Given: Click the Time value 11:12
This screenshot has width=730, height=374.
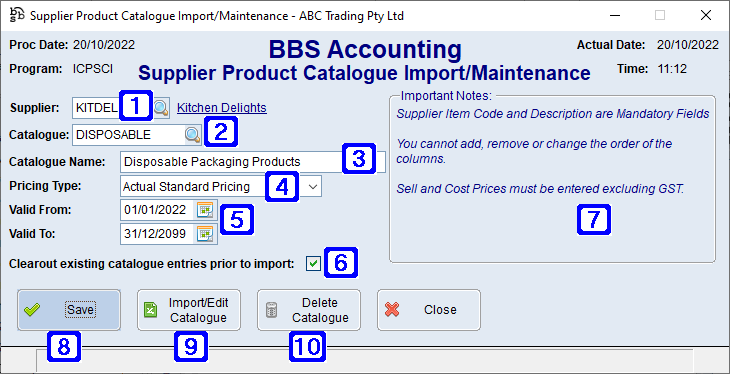Looking at the screenshot, I should tap(672, 69).
